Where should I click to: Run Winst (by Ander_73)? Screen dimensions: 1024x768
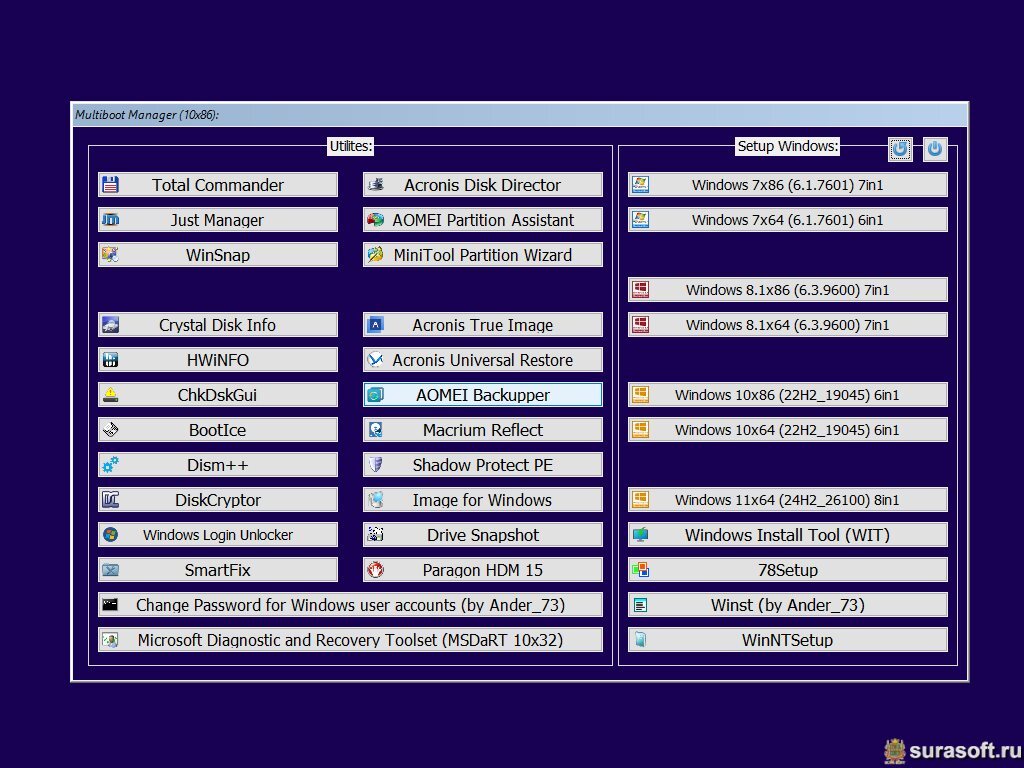788,605
